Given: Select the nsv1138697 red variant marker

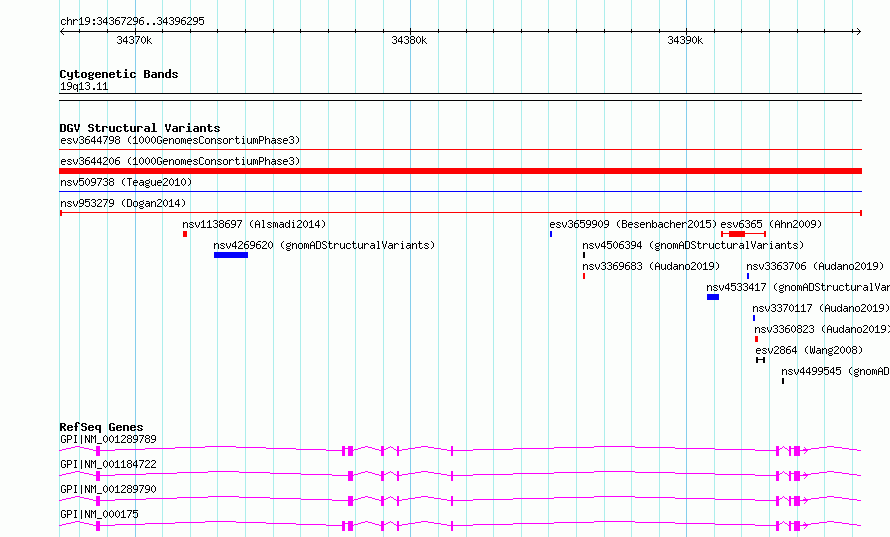Looking at the screenshot, I should (x=185, y=234).
